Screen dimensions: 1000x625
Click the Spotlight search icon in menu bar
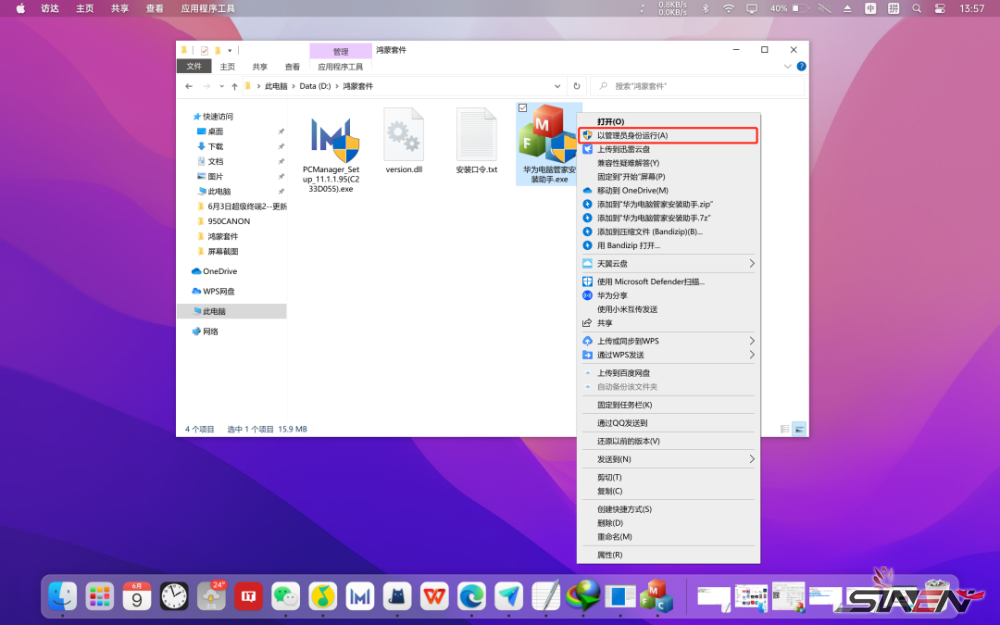[x=916, y=8]
